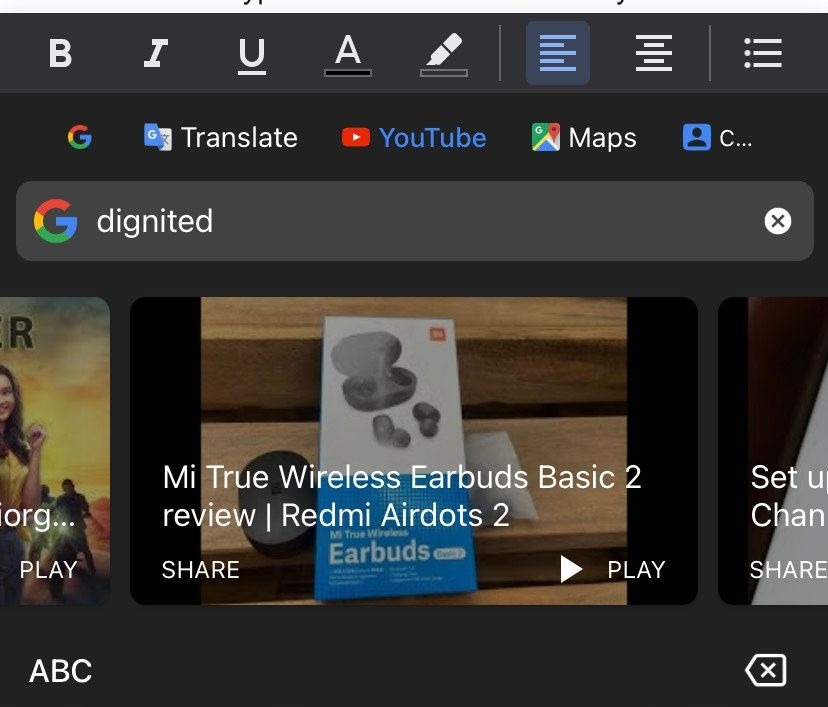Insert a bulleted list
828x707 pixels.
[763, 53]
